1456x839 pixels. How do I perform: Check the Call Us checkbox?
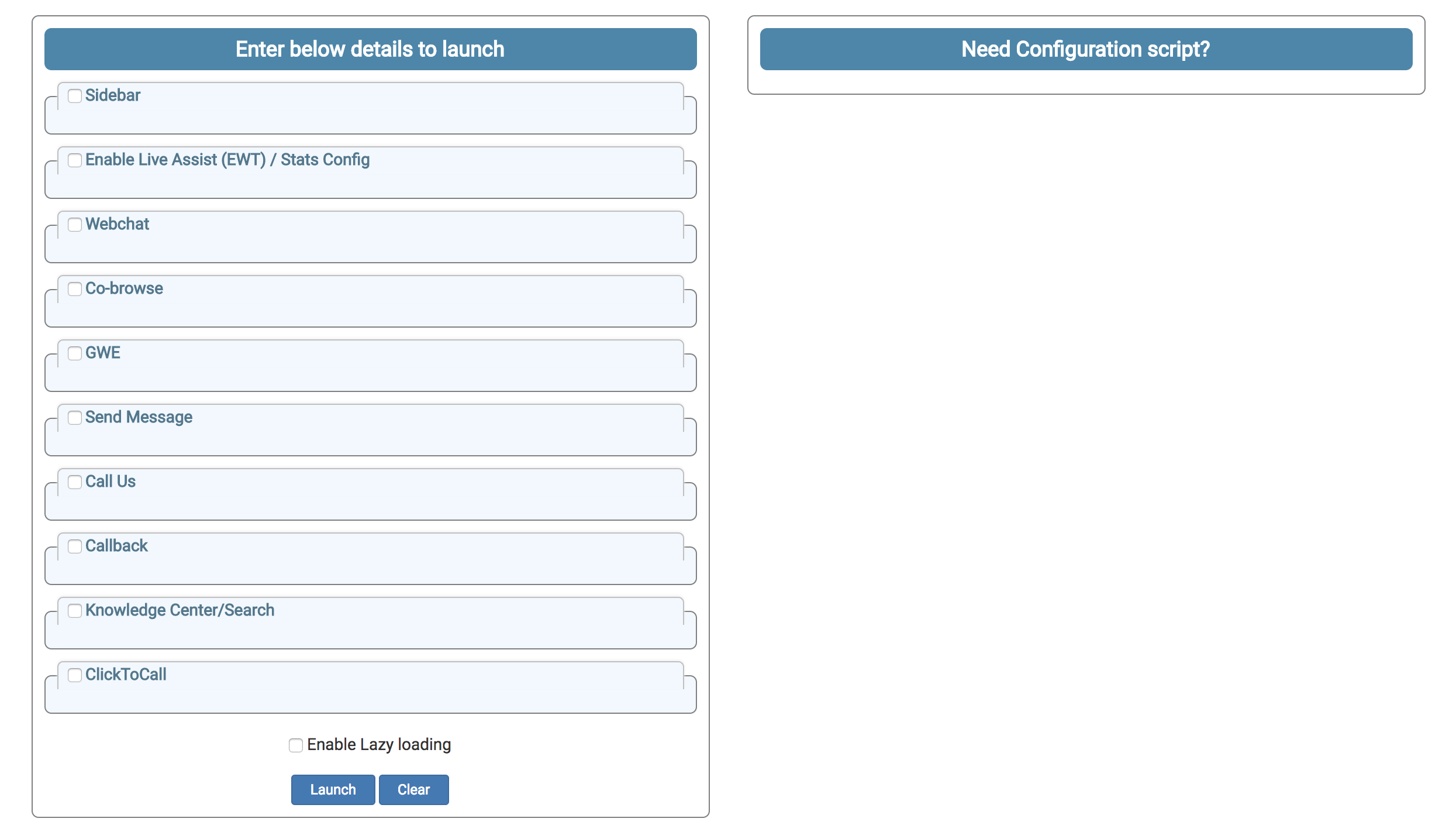75,482
